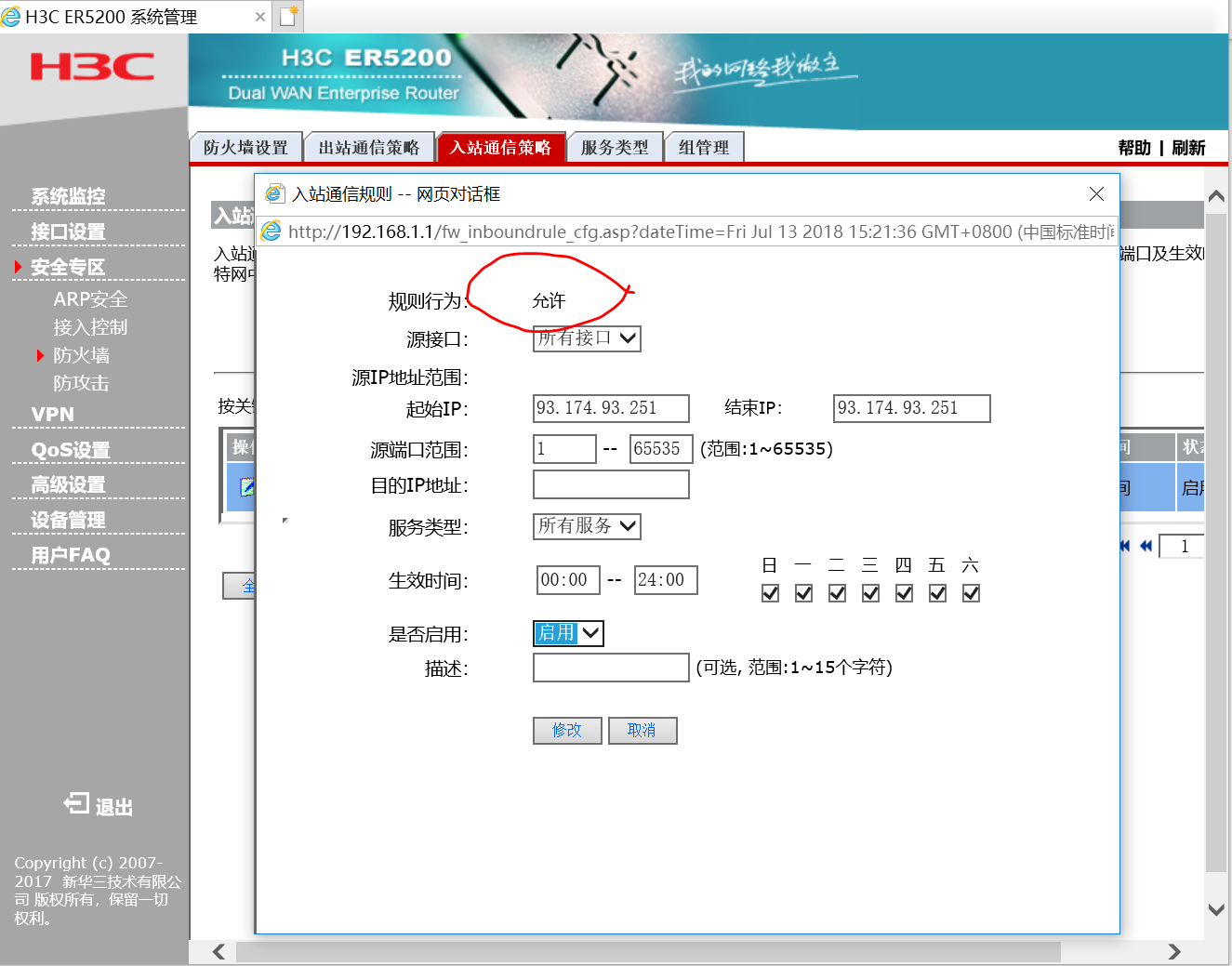Click the horizontal scrollbar right arrow

click(1174, 951)
